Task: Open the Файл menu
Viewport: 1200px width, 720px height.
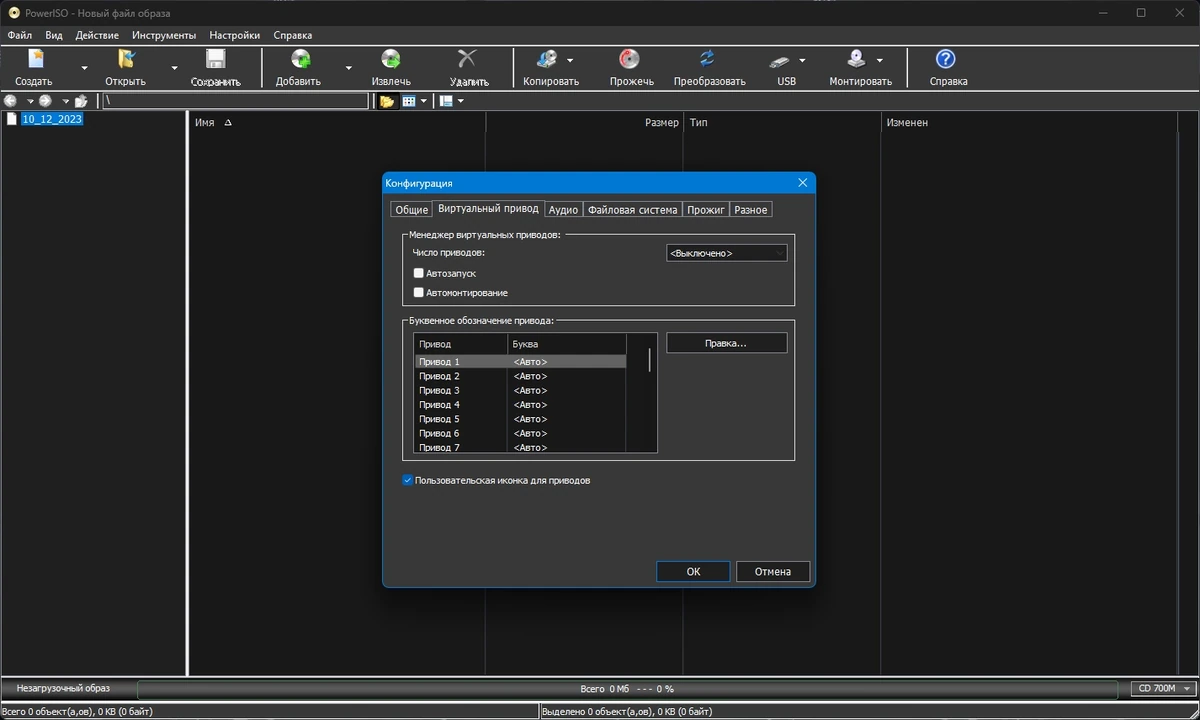Action: [19, 35]
